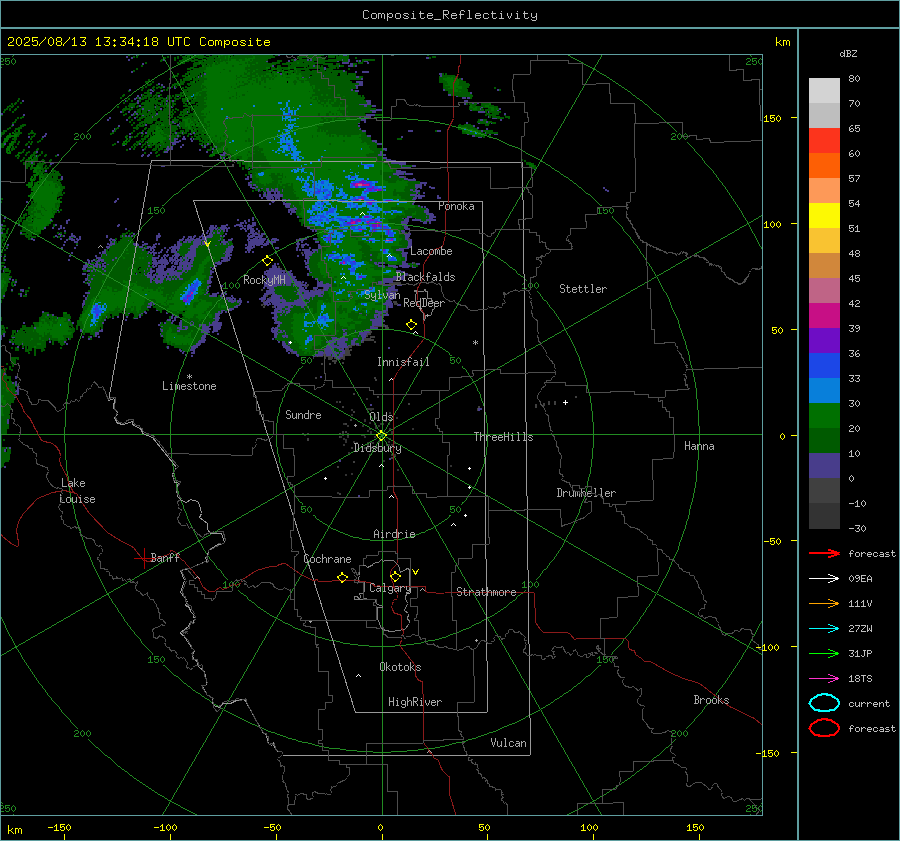This screenshot has width=900, height=841.
Task: Select the green 31JP arrow icon
Action: coord(824,653)
